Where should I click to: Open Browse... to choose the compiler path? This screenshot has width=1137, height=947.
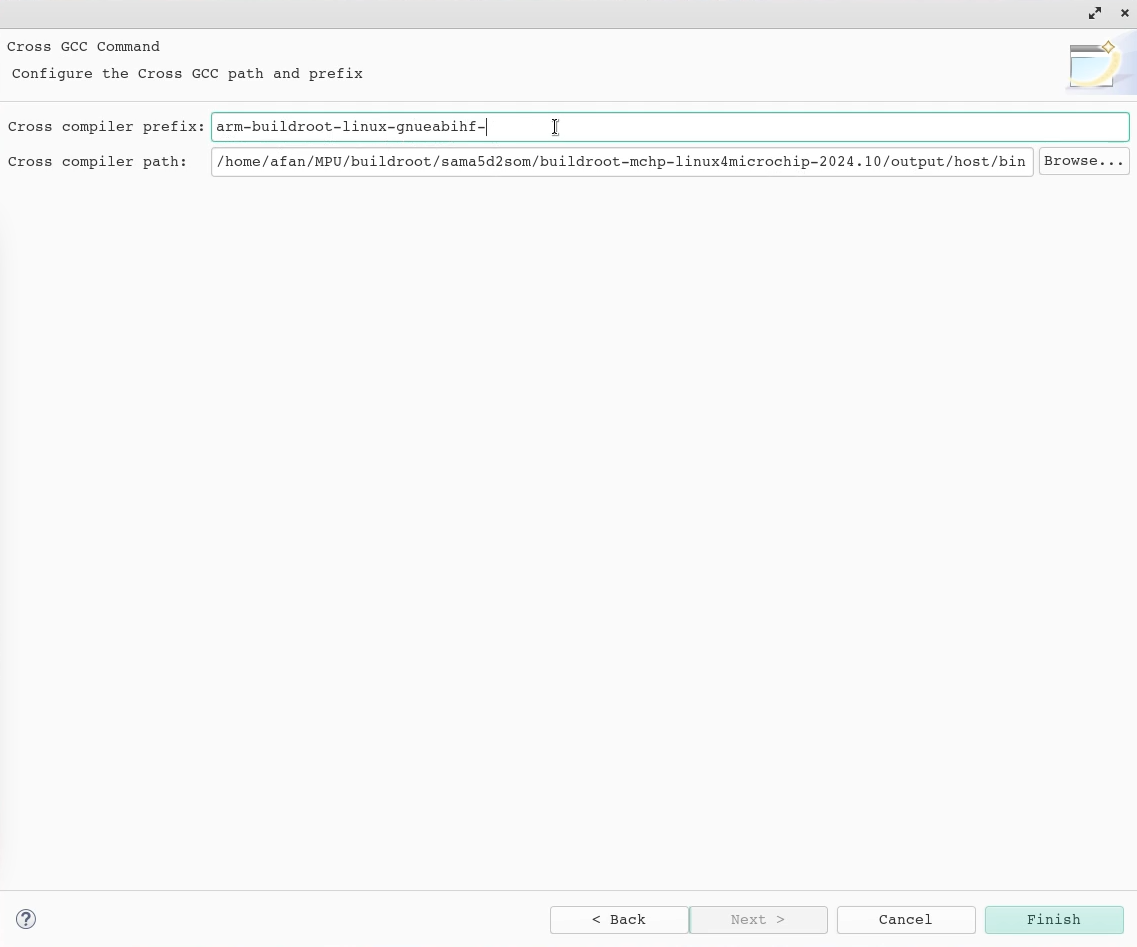pyautogui.click(x=1084, y=160)
